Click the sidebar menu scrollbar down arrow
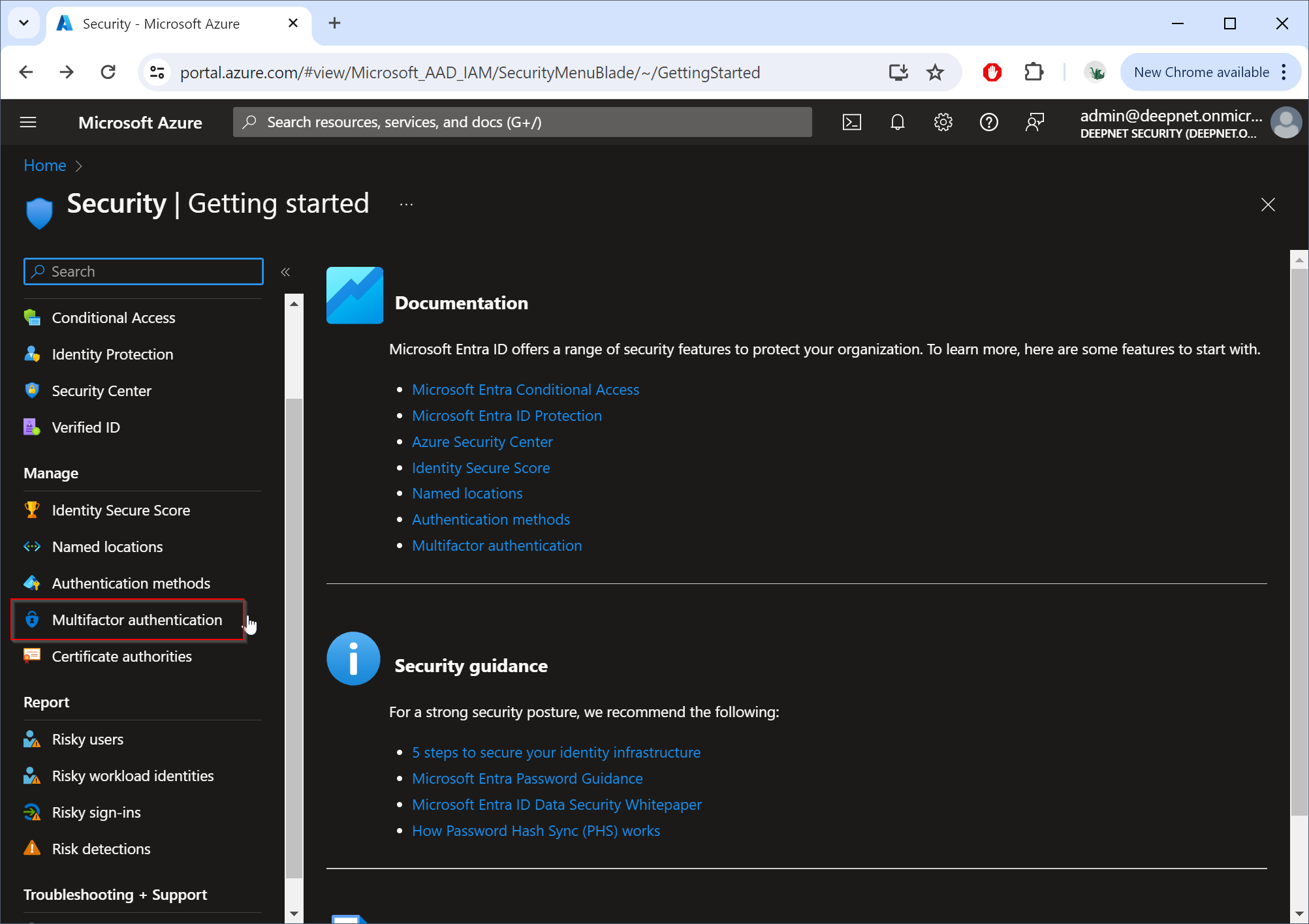Image resolution: width=1309 pixels, height=924 pixels. (294, 914)
